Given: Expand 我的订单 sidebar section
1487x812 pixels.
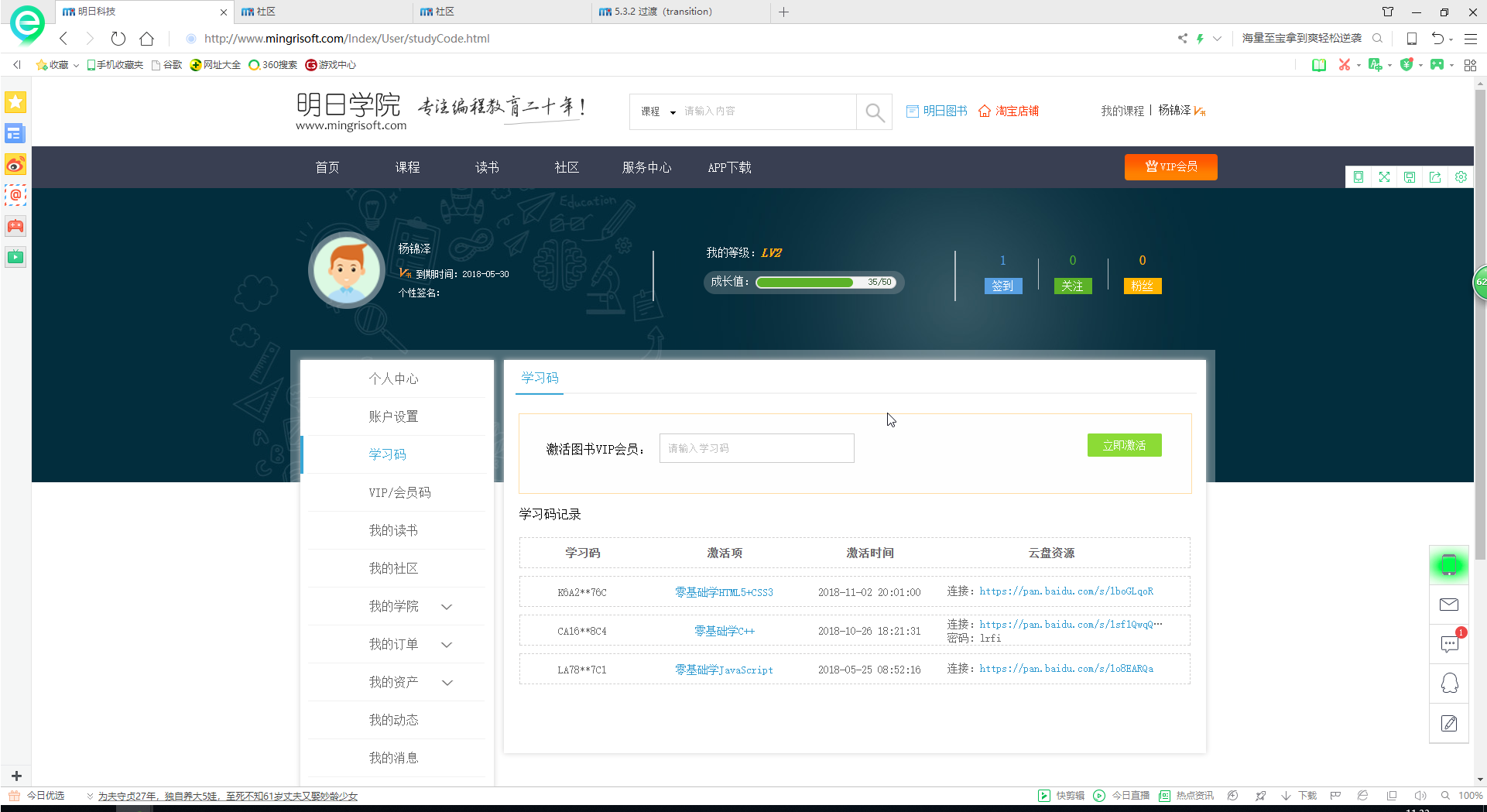Looking at the screenshot, I should (447, 645).
